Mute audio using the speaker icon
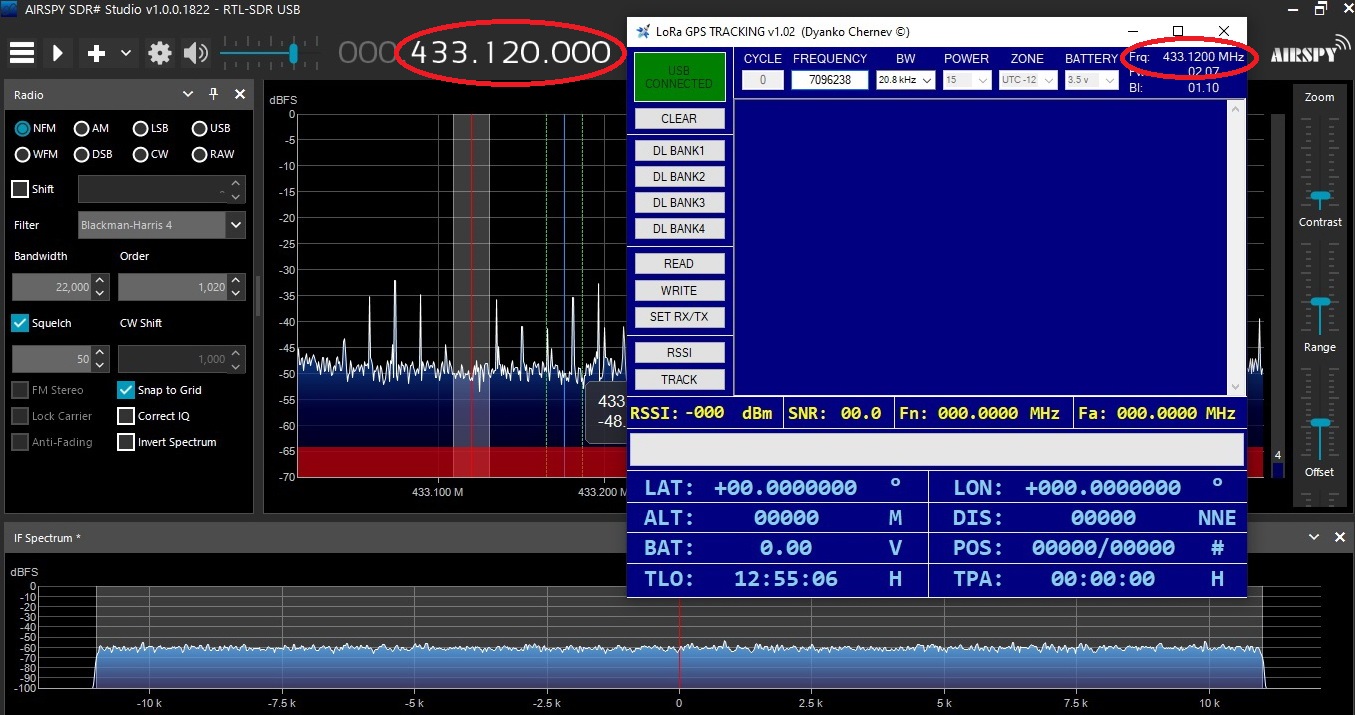The image size is (1355, 715). click(195, 53)
